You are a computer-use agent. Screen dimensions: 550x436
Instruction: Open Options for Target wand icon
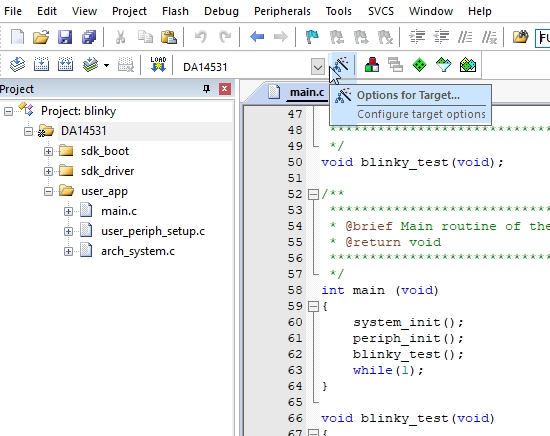pyautogui.click(x=341, y=65)
